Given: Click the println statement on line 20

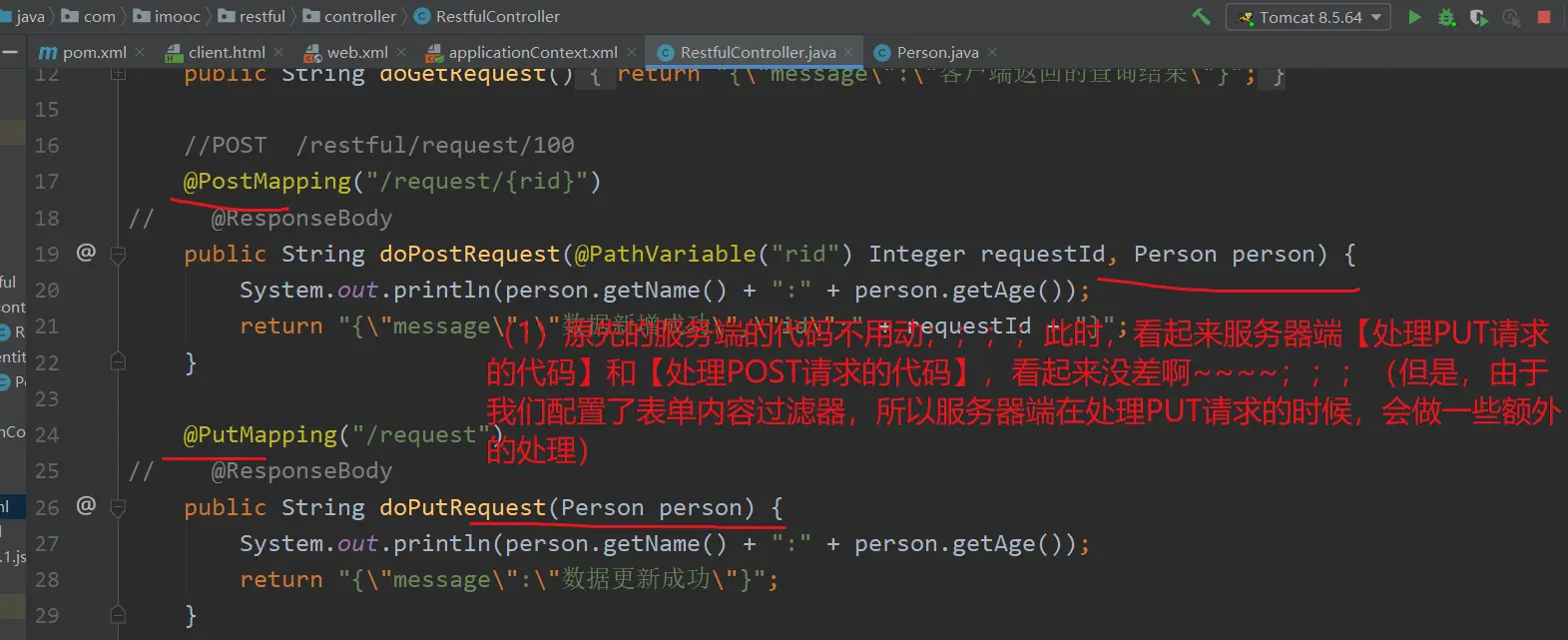Looking at the screenshot, I should coord(665,290).
